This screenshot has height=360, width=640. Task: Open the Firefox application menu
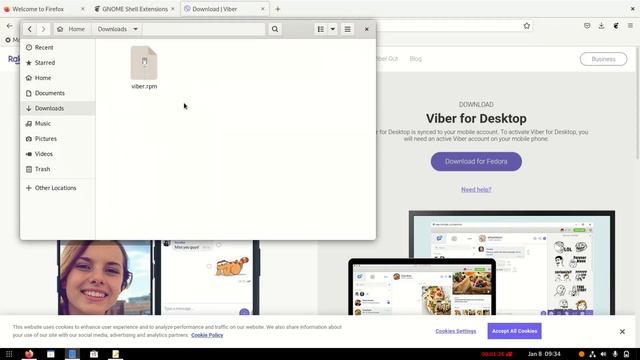[630, 26]
